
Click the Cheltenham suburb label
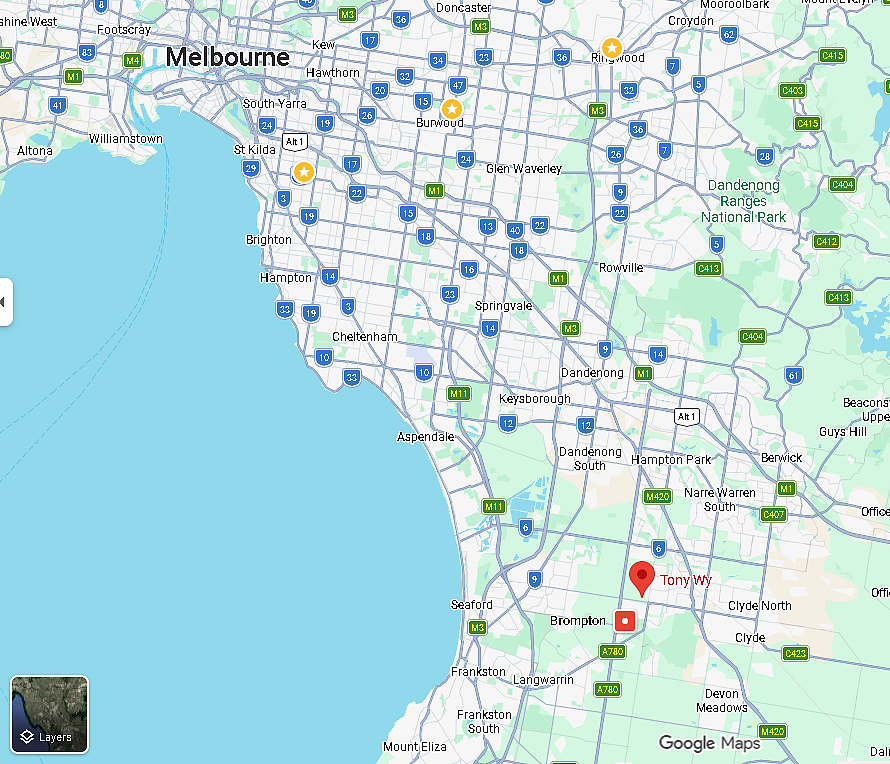[x=364, y=337]
